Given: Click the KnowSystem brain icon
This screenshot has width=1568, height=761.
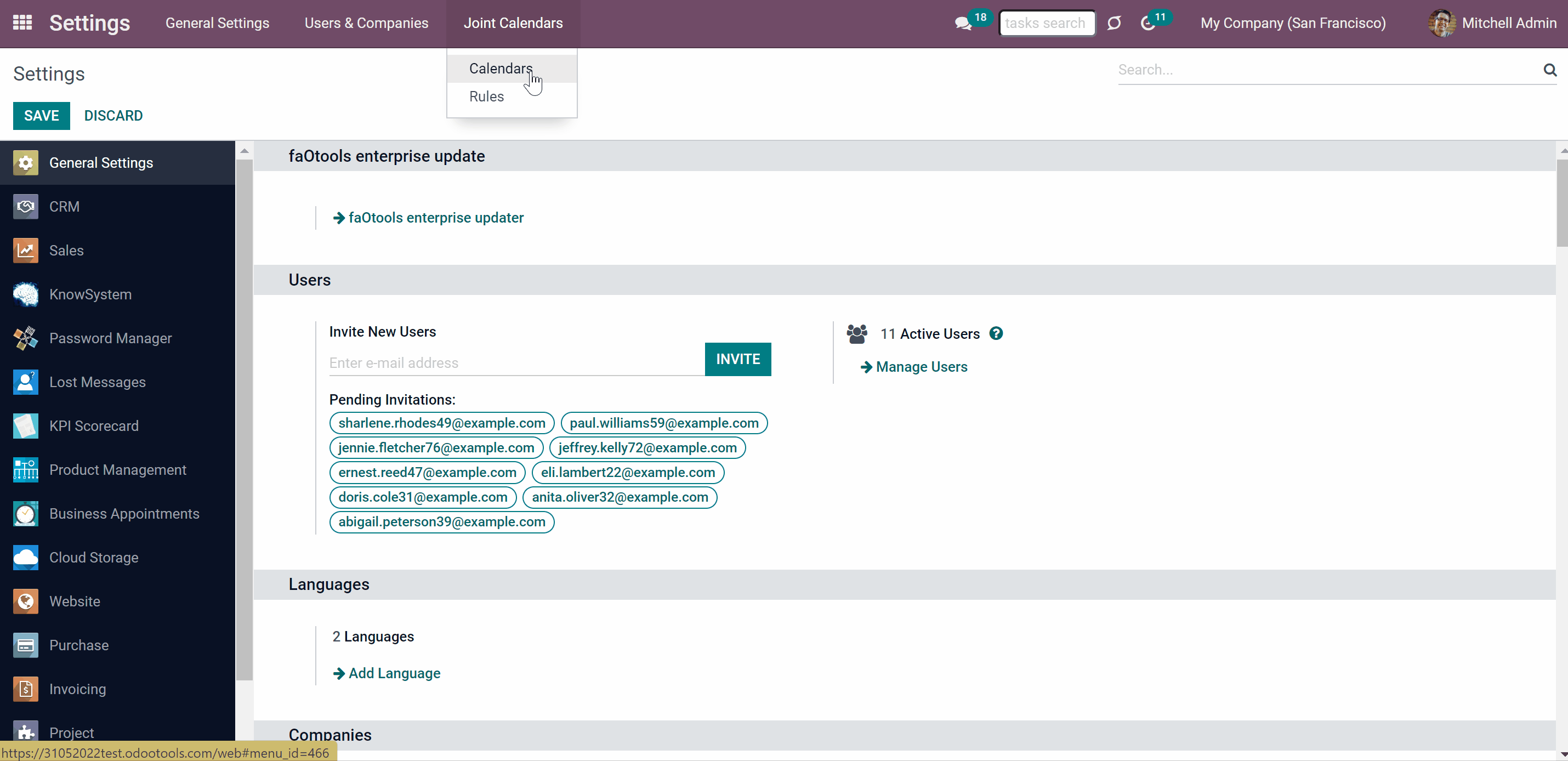Looking at the screenshot, I should [26, 294].
